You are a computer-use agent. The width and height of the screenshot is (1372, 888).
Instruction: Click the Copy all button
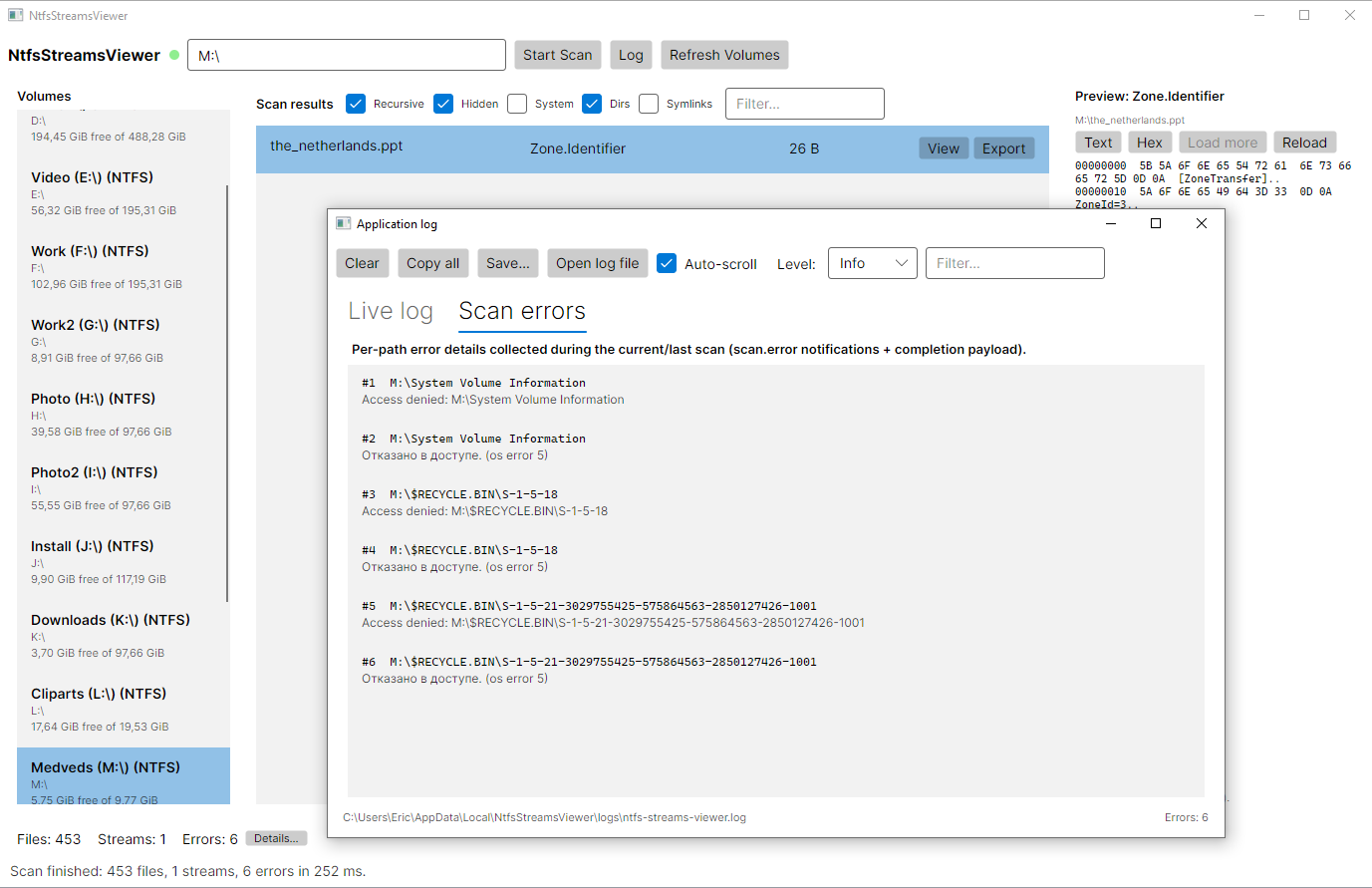pyautogui.click(x=432, y=263)
